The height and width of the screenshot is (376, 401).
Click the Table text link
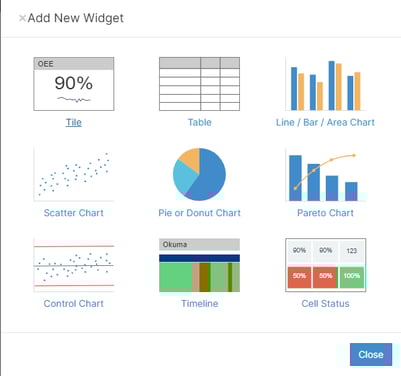[199, 122]
